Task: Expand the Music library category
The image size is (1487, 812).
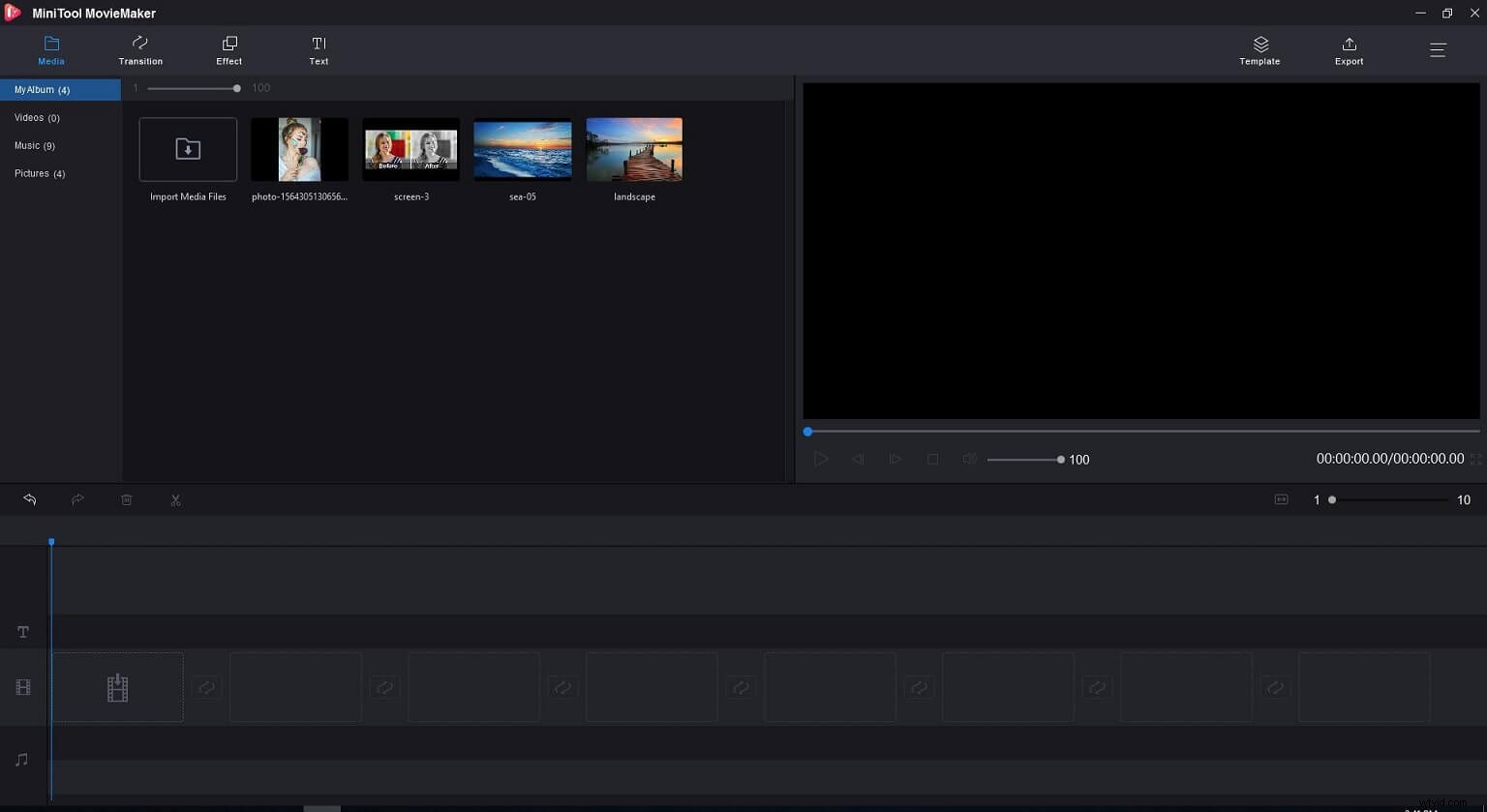Action: click(35, 145)
